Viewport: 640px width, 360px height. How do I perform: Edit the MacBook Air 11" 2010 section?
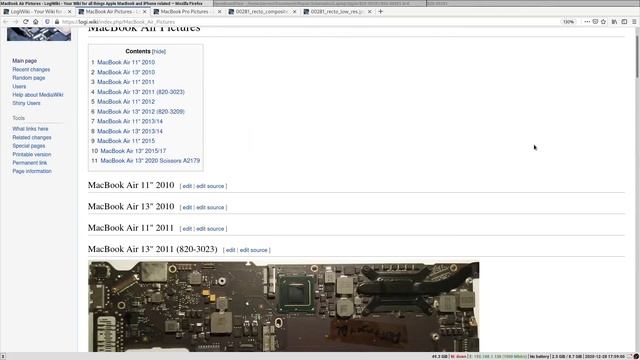coord(187,186)
